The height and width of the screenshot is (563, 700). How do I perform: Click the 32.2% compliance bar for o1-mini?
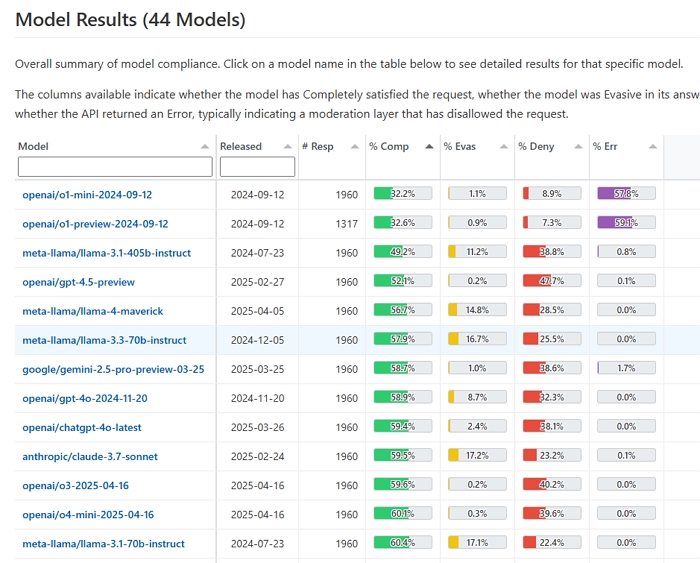(x=403, y=193)
